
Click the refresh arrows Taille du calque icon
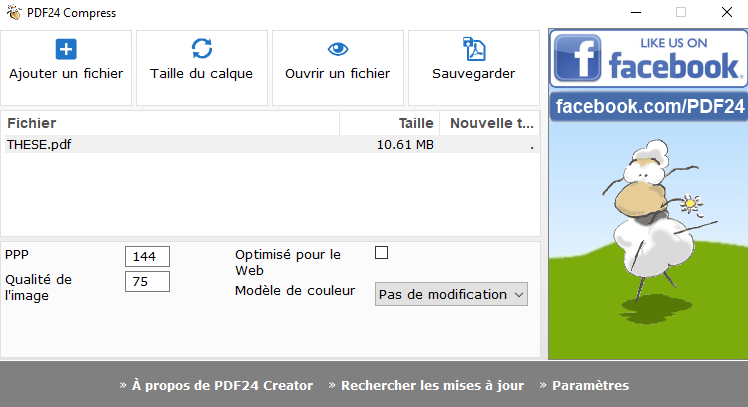coord(202,49)
